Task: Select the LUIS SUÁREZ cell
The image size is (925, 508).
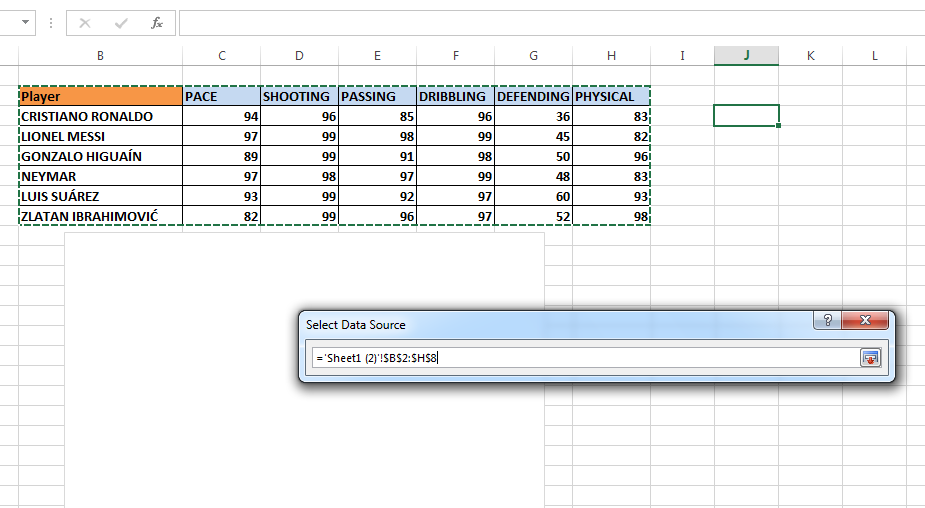Action: 100,196
